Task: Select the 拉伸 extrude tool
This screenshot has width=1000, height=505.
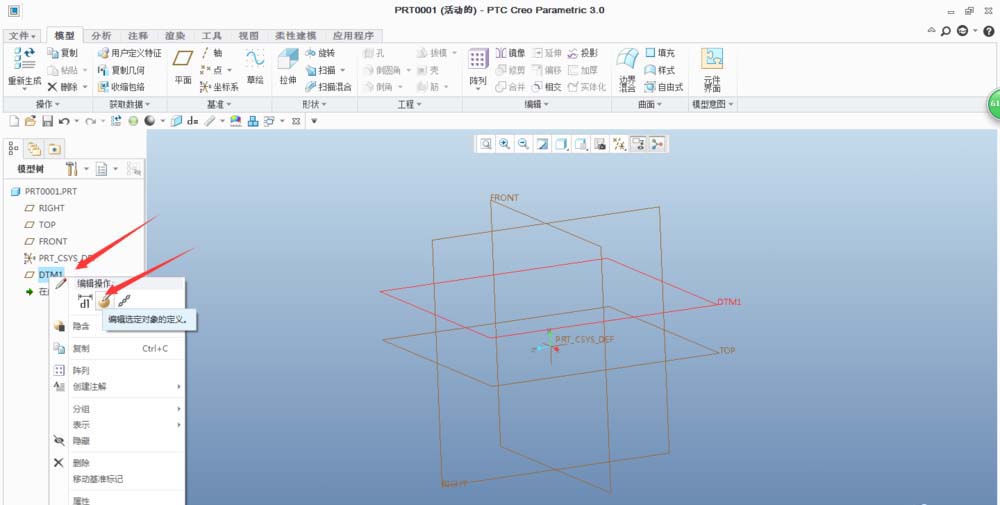Action: (288, 67)
